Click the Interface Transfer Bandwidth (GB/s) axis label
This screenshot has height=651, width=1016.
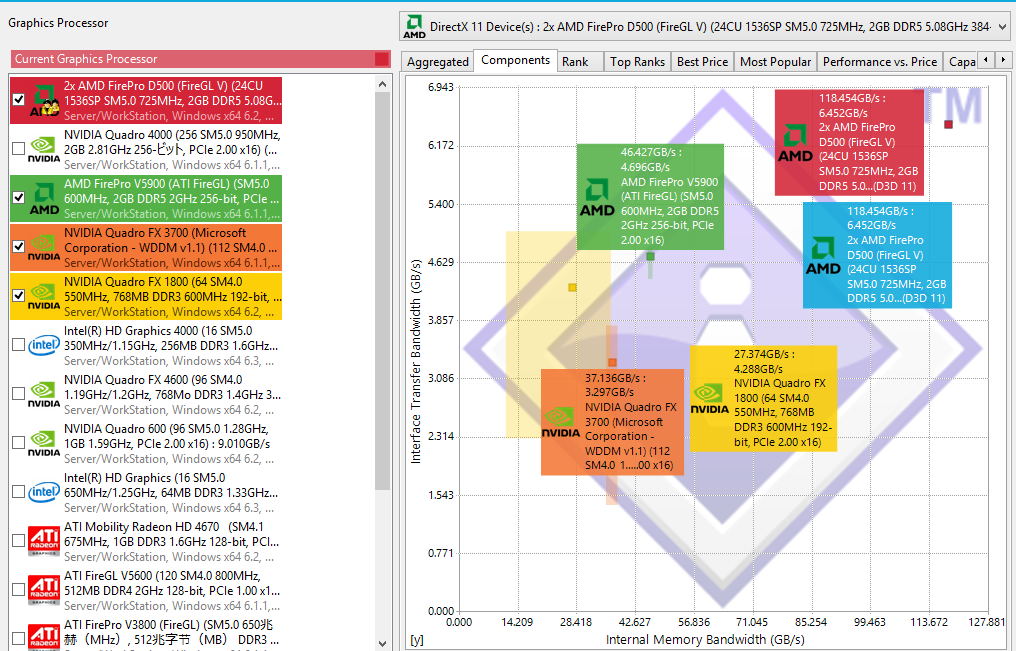click(x=416, y=361)
